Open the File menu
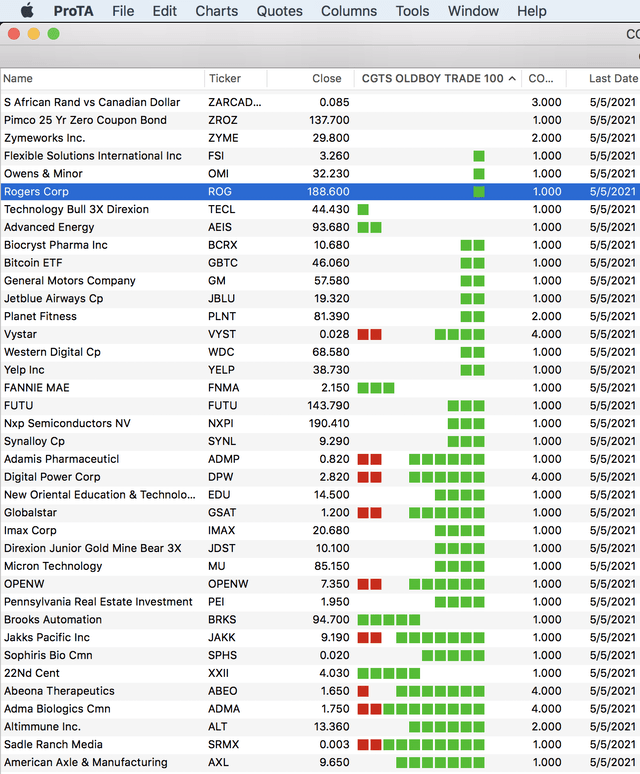Screen dimensions: 640x774 pyautogui.click(x=123, y=11)
